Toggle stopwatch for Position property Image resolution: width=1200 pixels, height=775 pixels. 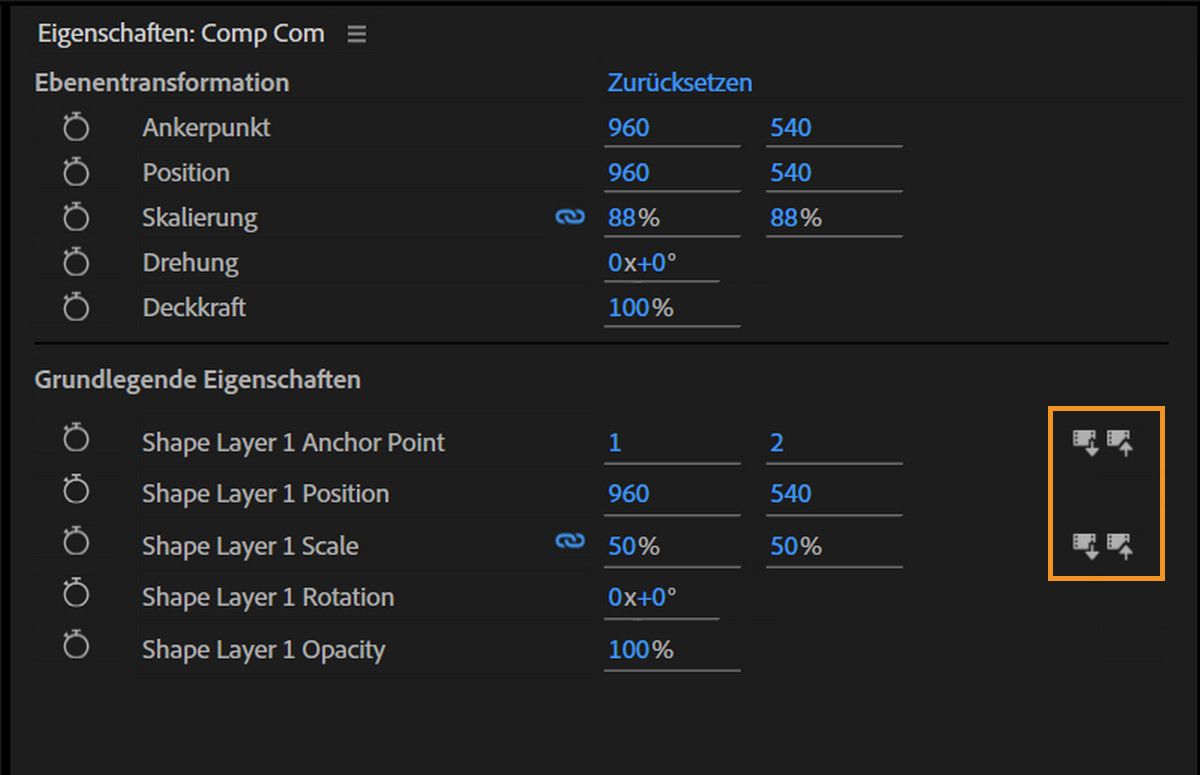[76, 172]
